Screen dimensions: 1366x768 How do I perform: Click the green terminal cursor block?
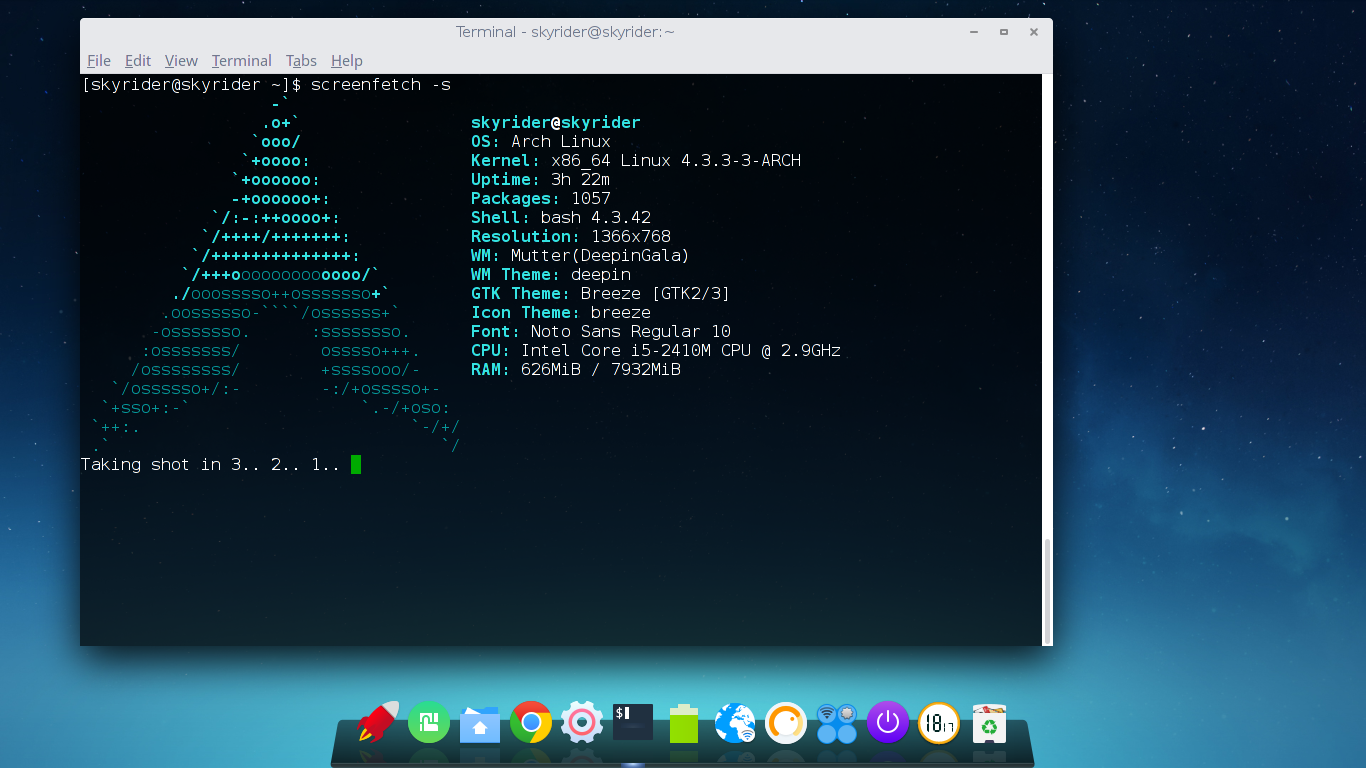pos(356,464)
